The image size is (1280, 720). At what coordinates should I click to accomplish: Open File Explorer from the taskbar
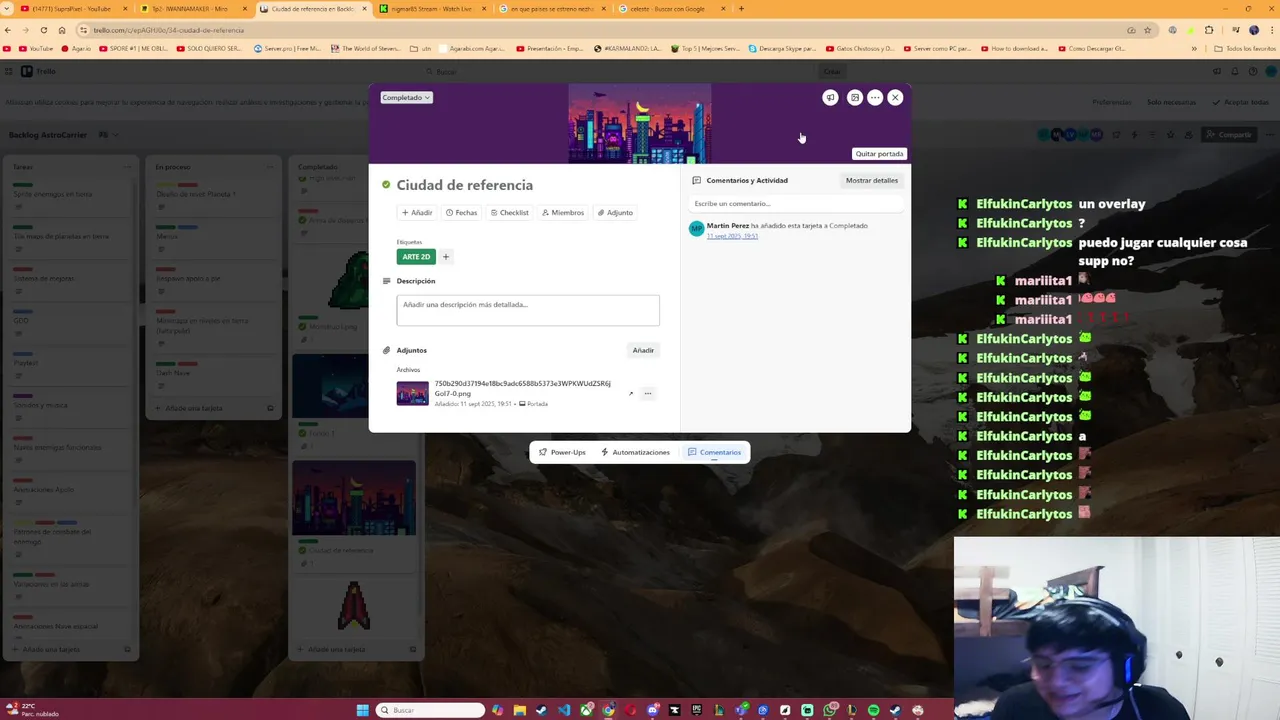[519, 710]
